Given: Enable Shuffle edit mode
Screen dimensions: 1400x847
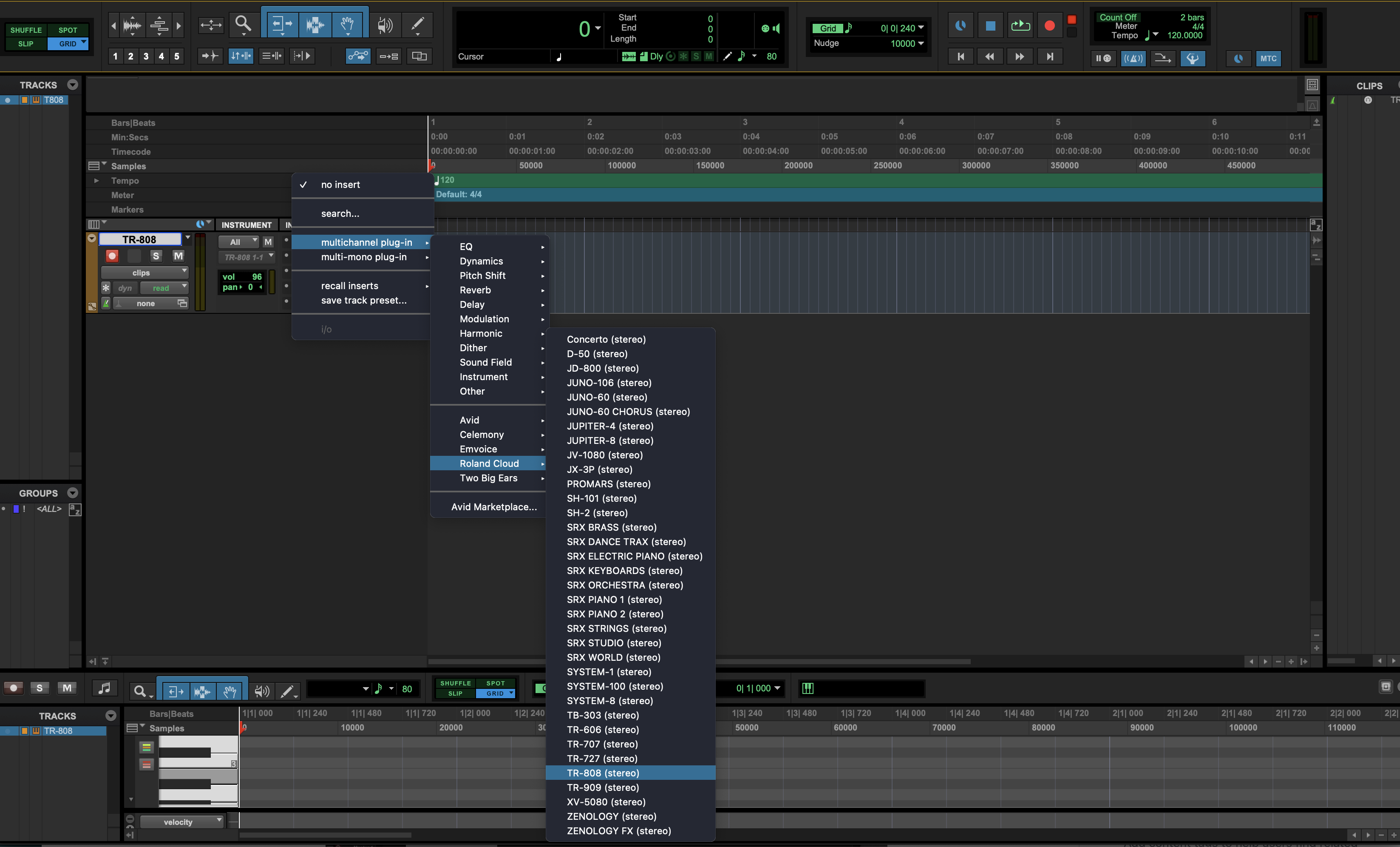Looking at the screenshot, I should [26, 30].
